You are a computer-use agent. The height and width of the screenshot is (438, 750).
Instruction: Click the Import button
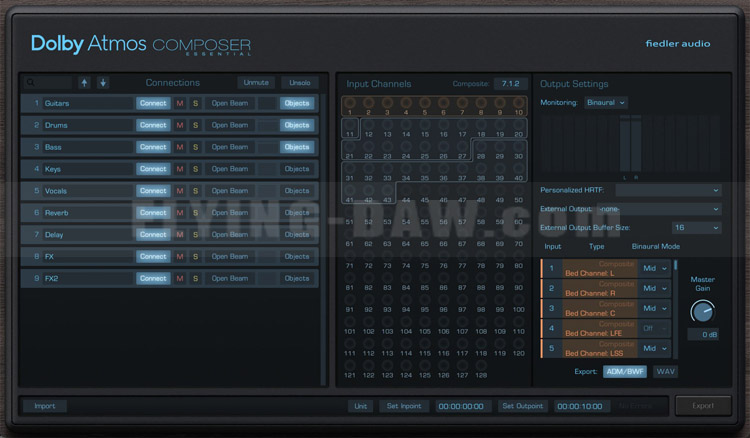pyautogui.click(x=44, y=406)
